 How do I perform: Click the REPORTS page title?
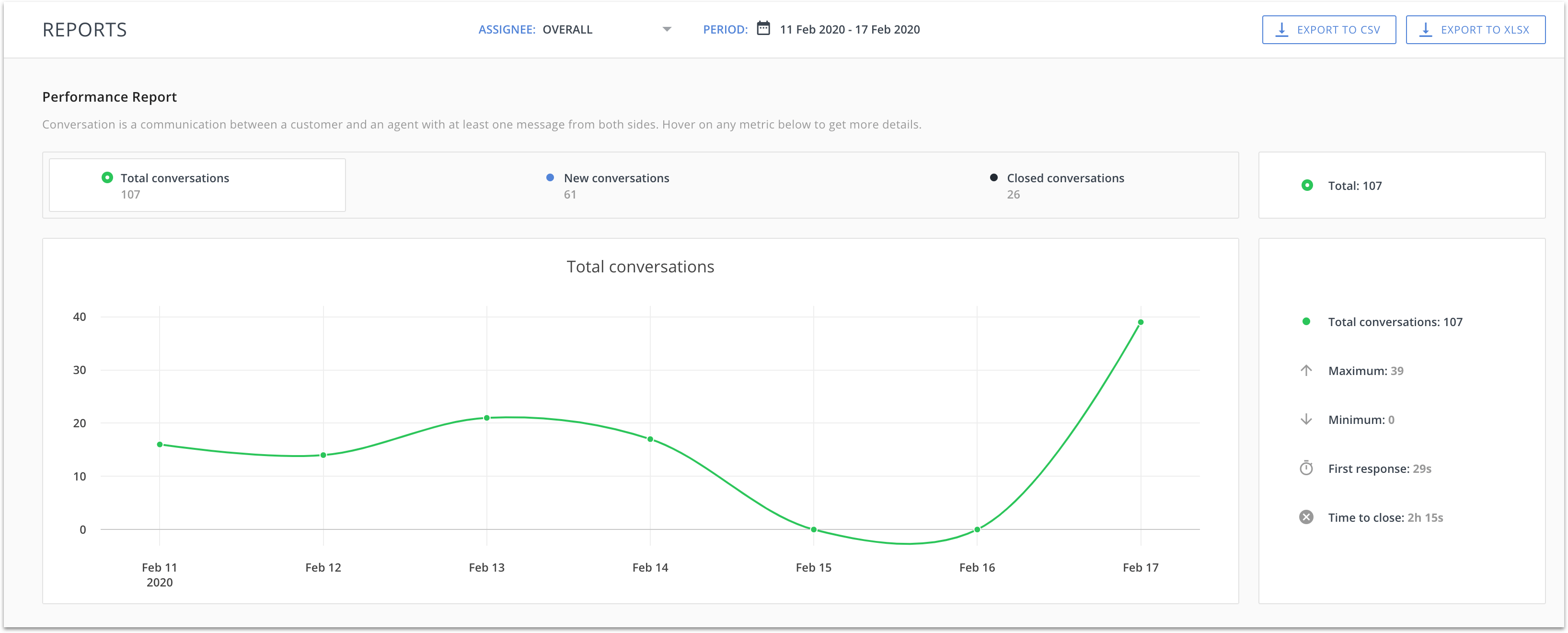[x=85, y=30]
